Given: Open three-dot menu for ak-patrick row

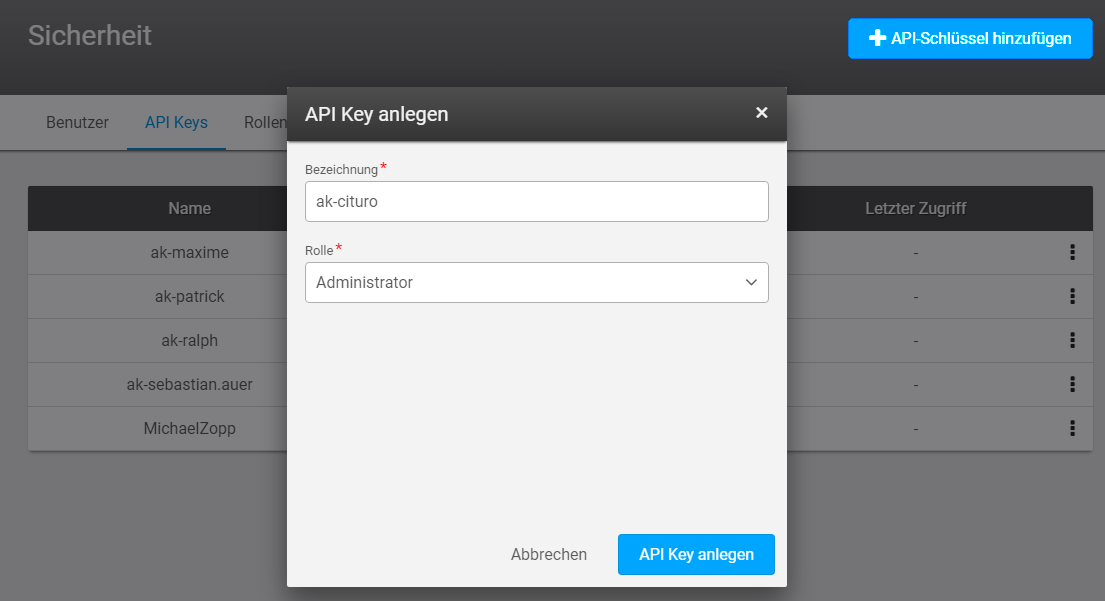Looking at the screenshot, I should [x=1072, y=297].
